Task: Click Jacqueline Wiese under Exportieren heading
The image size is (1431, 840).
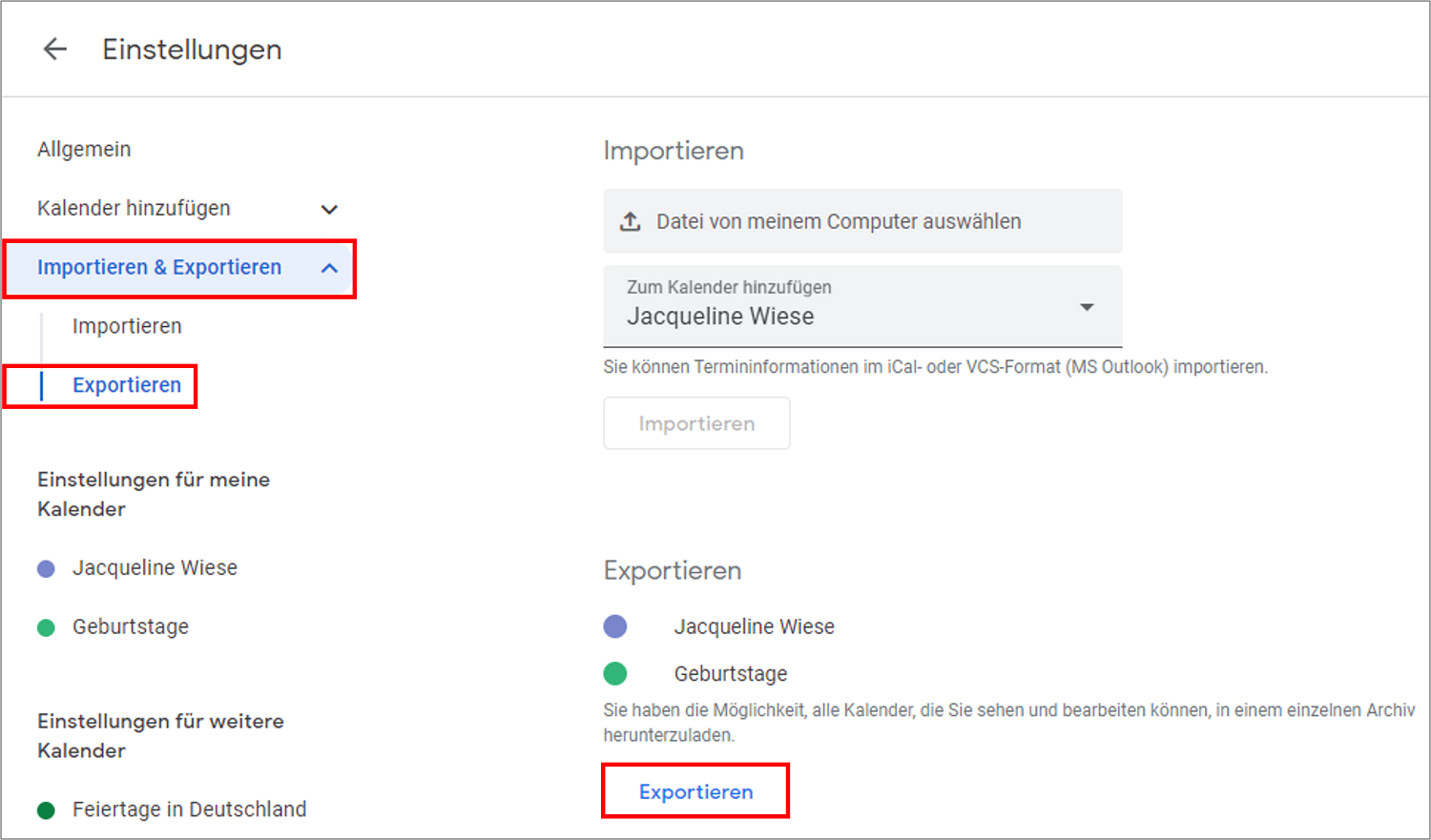Action: point(754,627)
